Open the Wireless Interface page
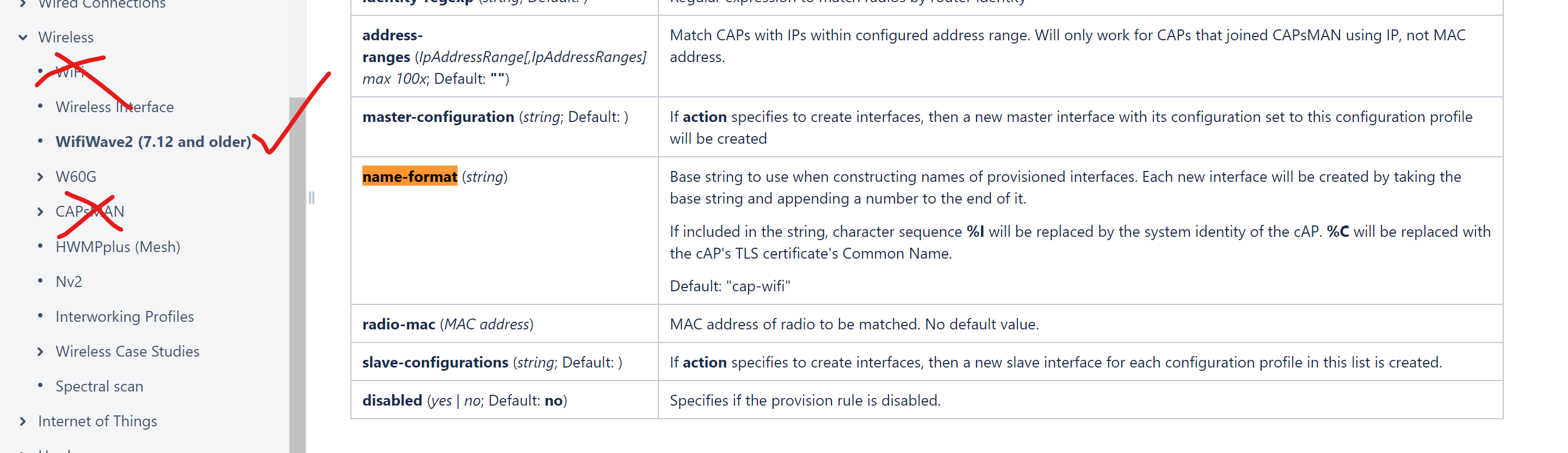The height and width of the screenshot is (453, 1568). pos(114,107)
